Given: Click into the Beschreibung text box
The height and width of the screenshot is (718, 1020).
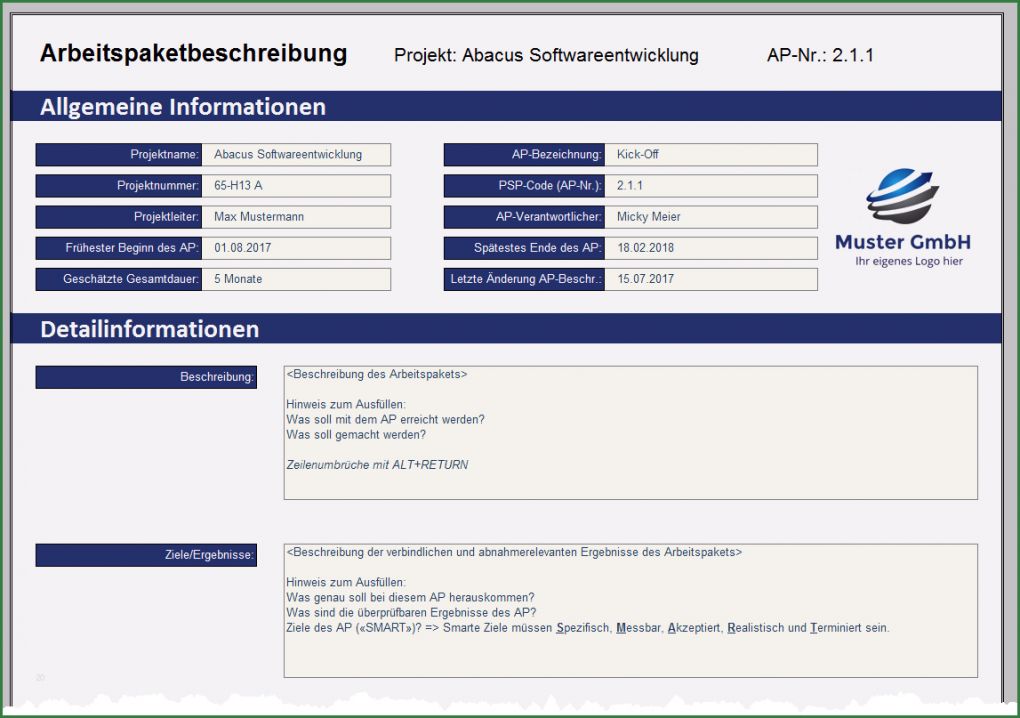Looking at the screenshot, I should coord(630,432).
